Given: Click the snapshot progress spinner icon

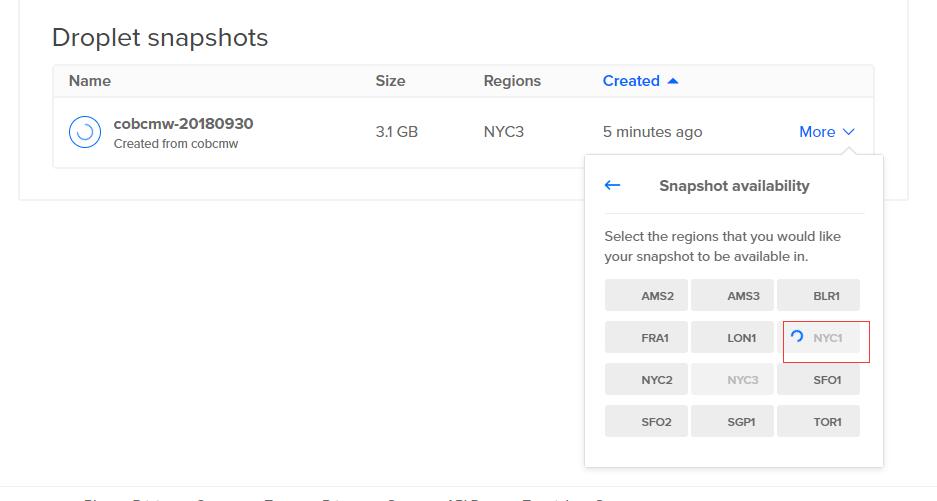Looking at the screenshot, I should pyautogui.click(x=85, y=132).
